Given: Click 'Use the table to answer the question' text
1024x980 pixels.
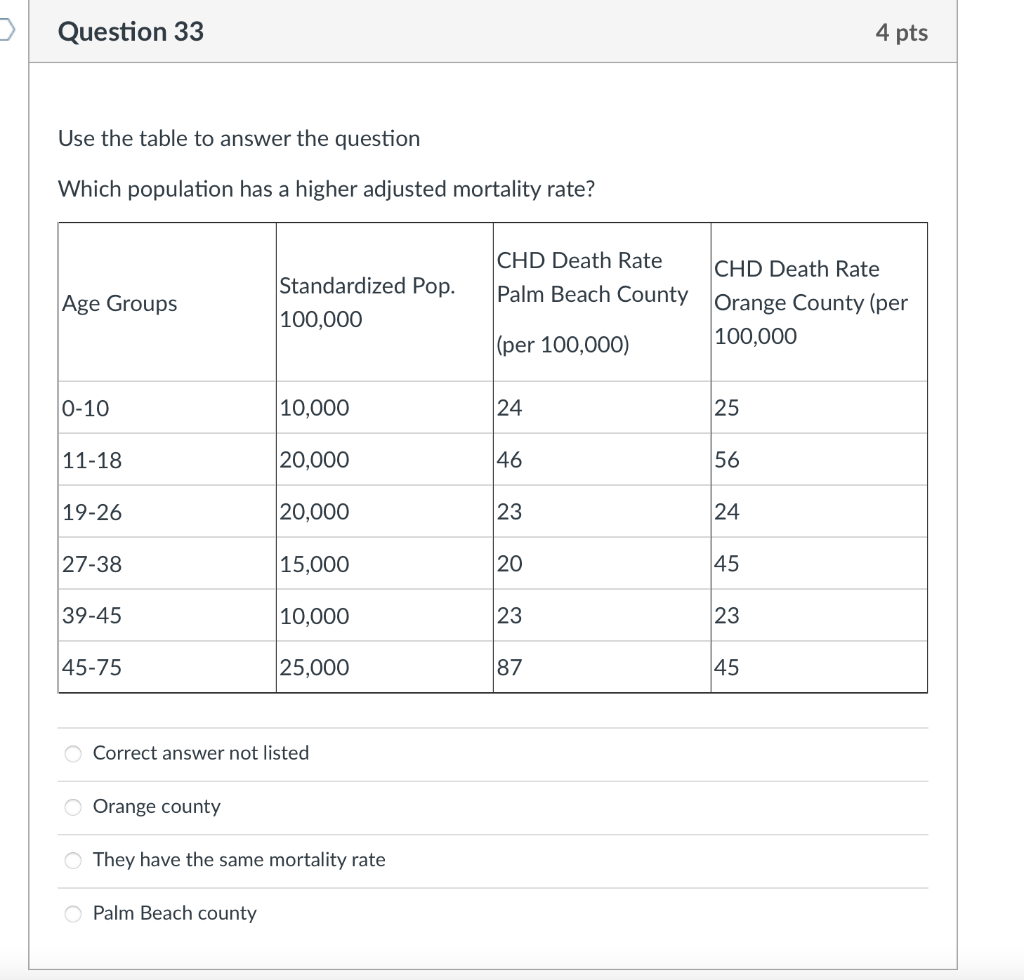Looking at the screenshot, I should point(238,139).
